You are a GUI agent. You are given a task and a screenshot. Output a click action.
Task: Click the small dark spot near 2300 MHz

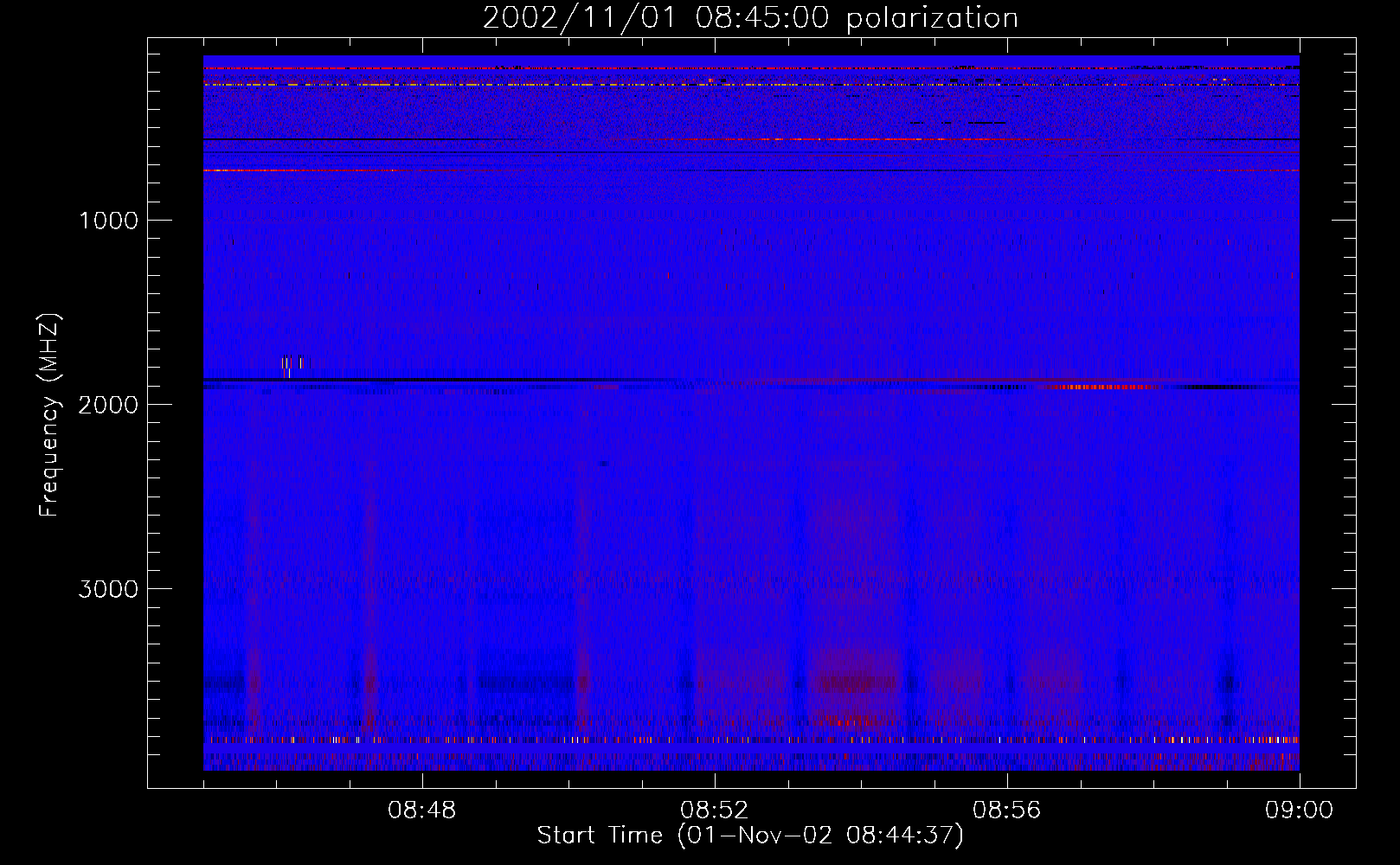tap(604, 464)
